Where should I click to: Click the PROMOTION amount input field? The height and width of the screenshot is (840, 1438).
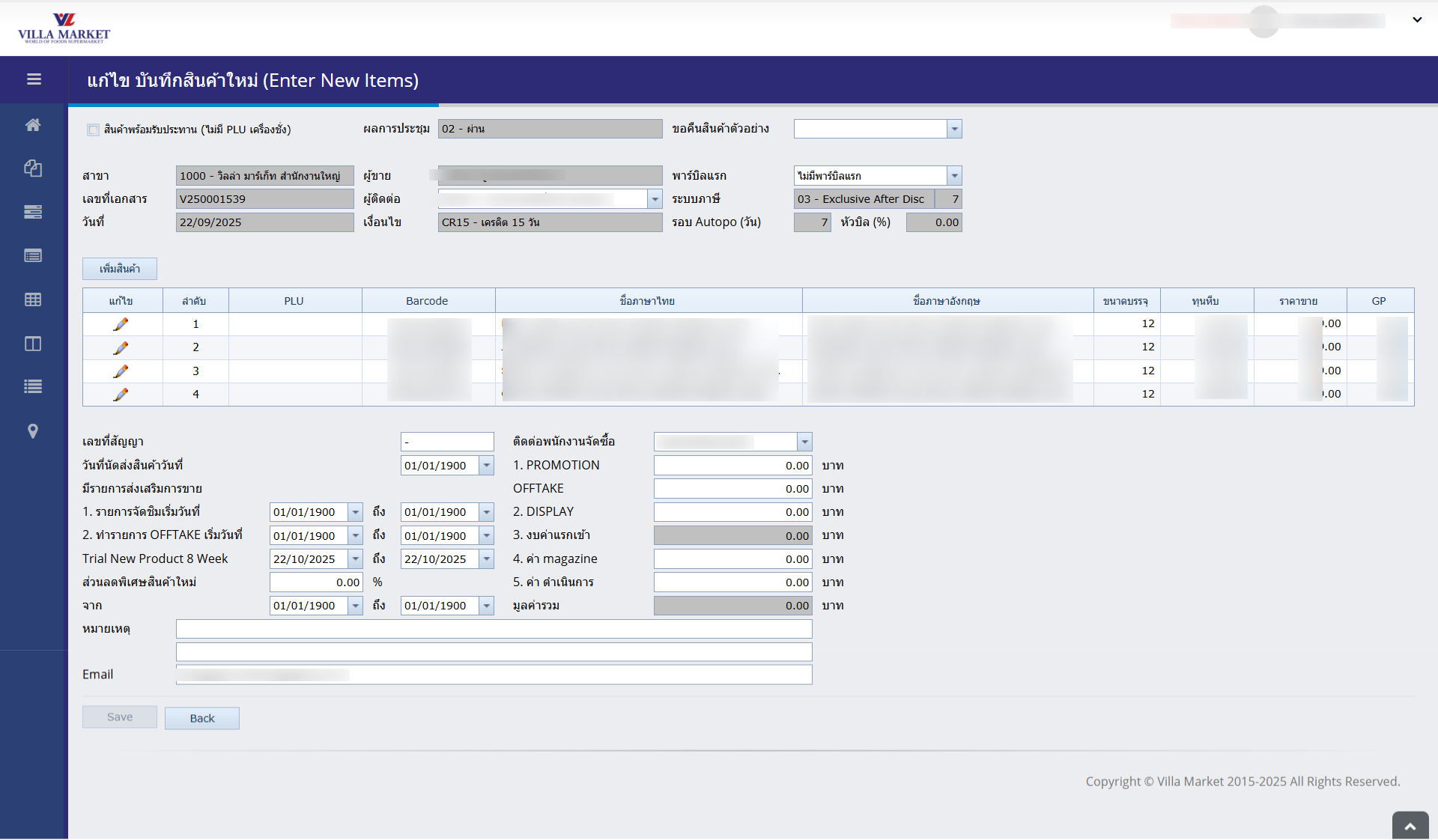pos(732,466)
